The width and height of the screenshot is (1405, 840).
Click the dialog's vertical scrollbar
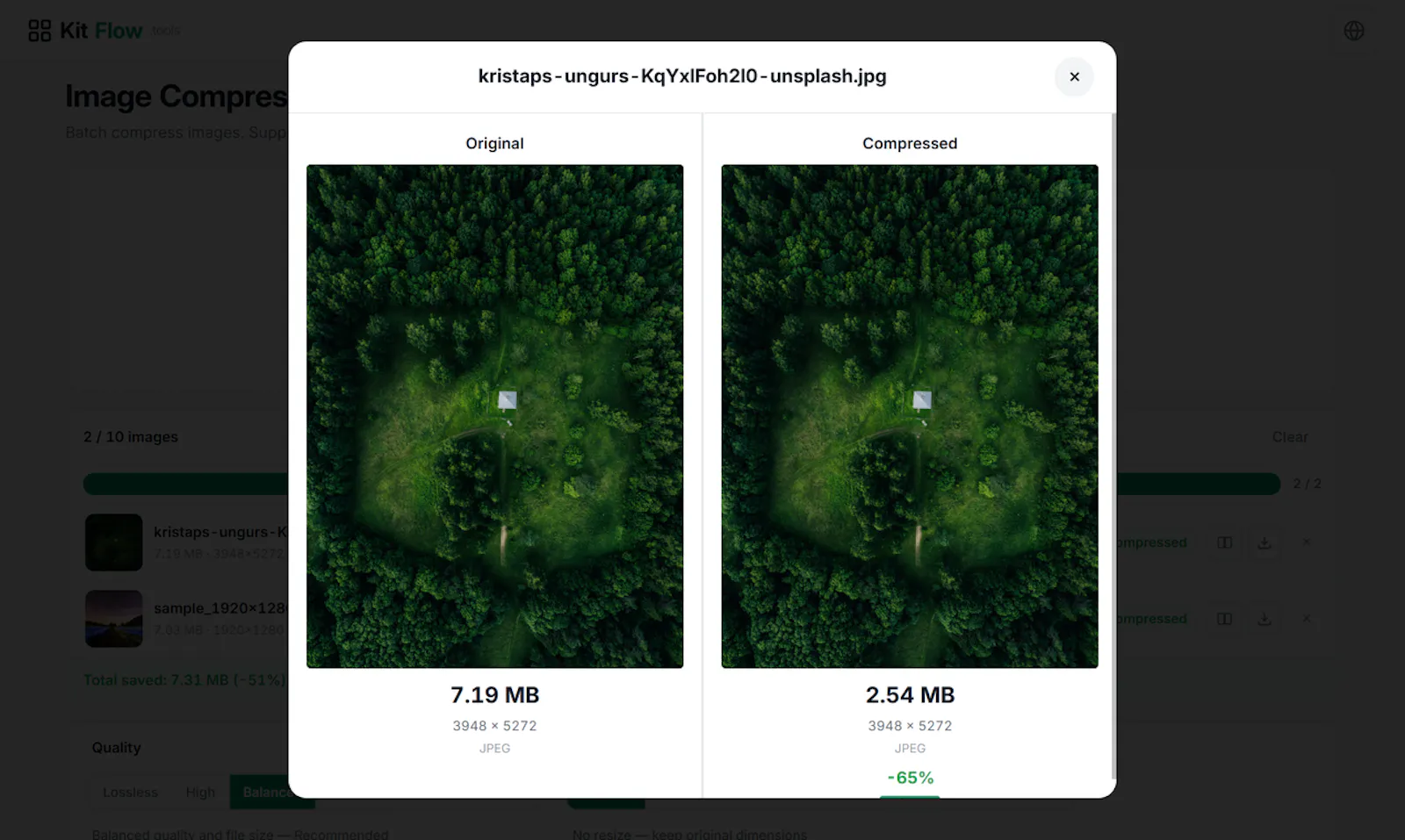pyautogui.click(x=1113, y=446)
